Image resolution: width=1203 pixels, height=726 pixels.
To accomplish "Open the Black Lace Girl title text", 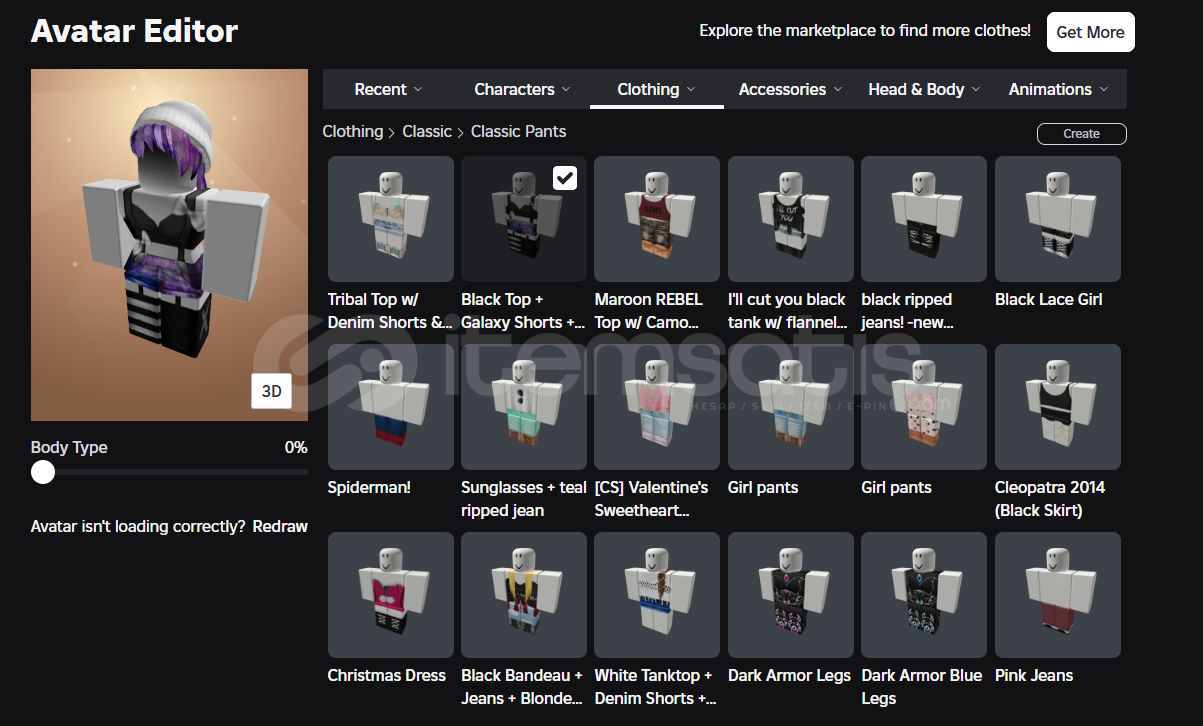I will [1049, 299].
